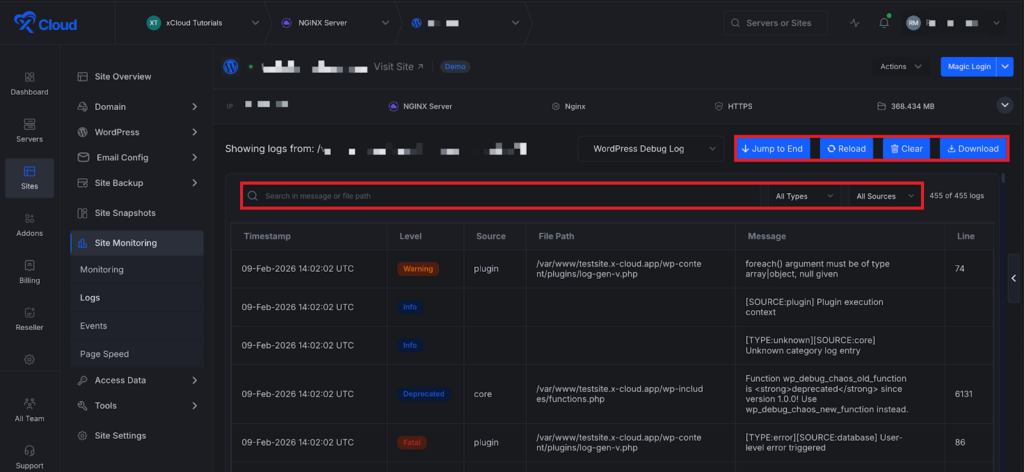The height and width of the screenshot is (472, 1024).
Task: Expand the Tools menu
Action: point(137,405)
